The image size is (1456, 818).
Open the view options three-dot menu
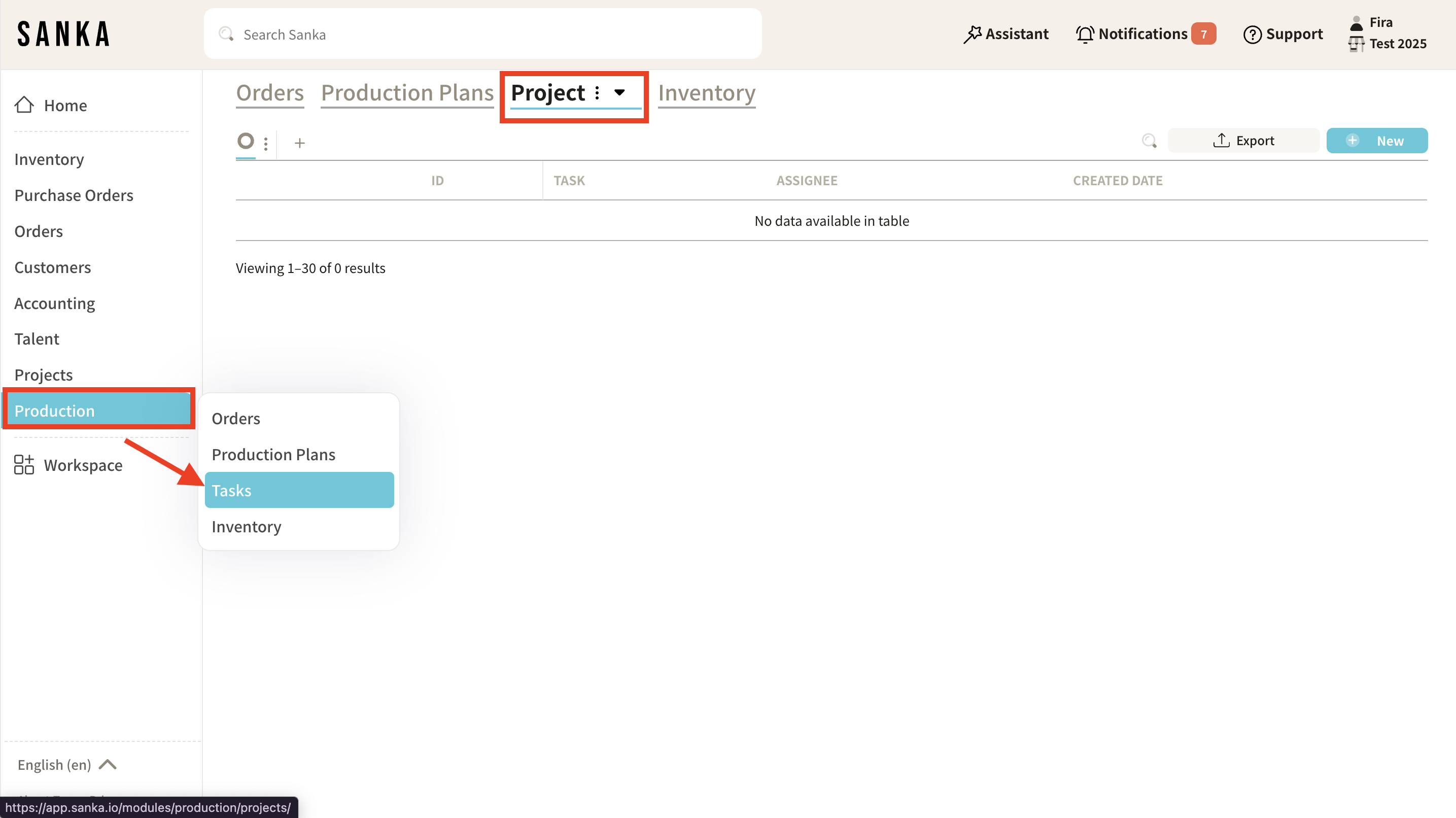click(266, 143)
